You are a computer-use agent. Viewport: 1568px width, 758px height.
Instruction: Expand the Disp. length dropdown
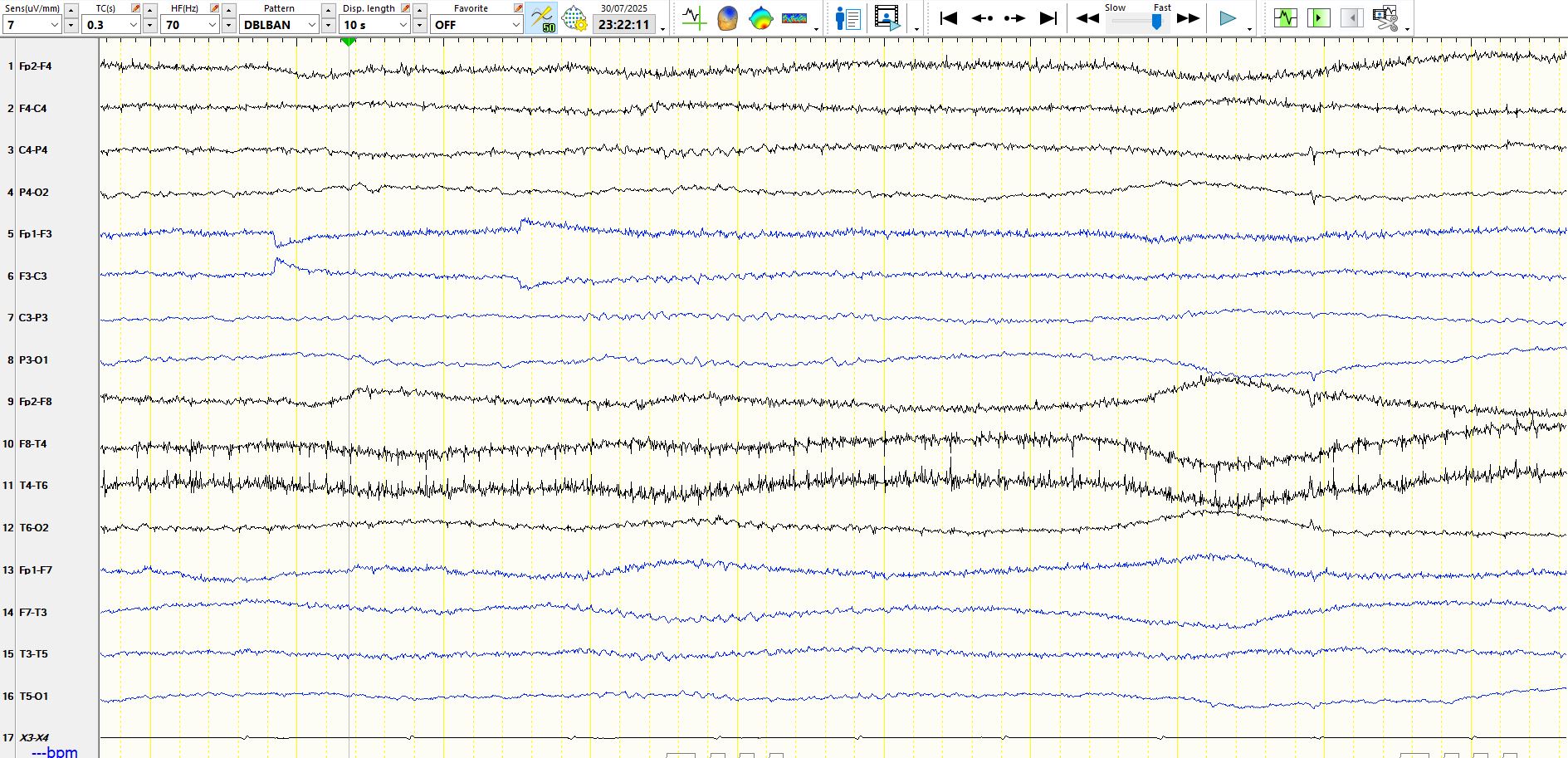403,25
